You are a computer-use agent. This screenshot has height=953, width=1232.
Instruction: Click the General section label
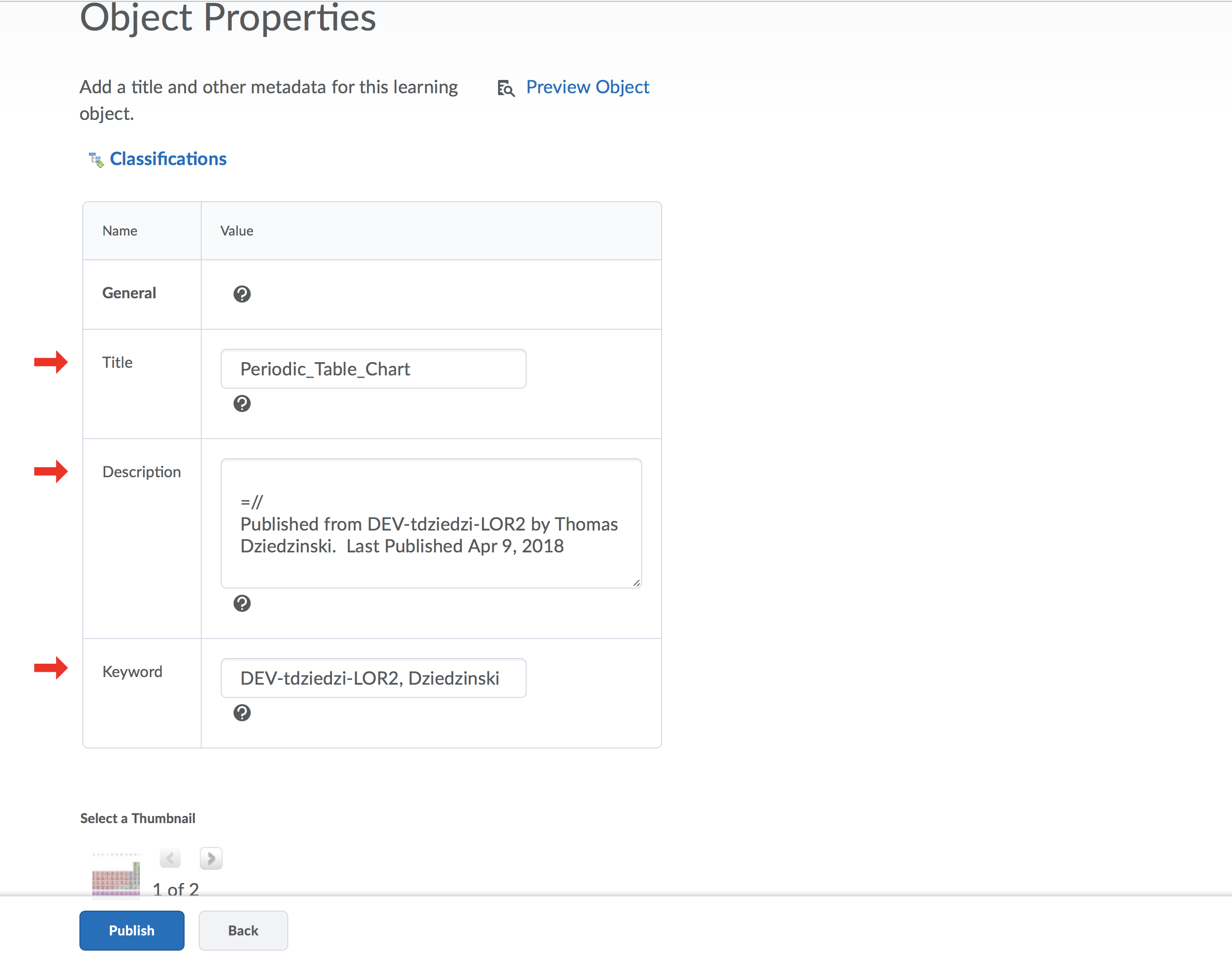point(129,293)
